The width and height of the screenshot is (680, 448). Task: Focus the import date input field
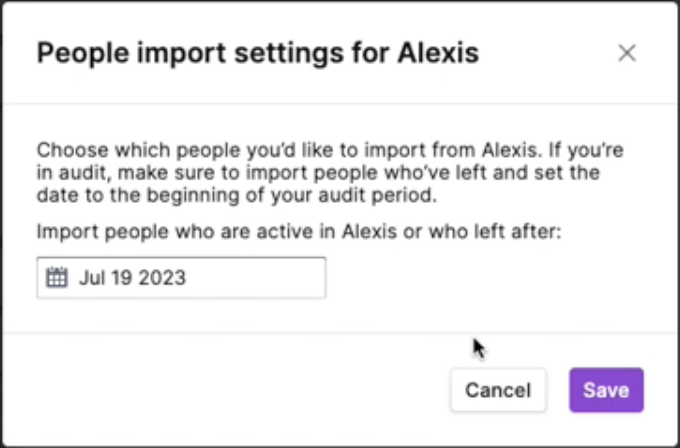(x=181, y=278)
